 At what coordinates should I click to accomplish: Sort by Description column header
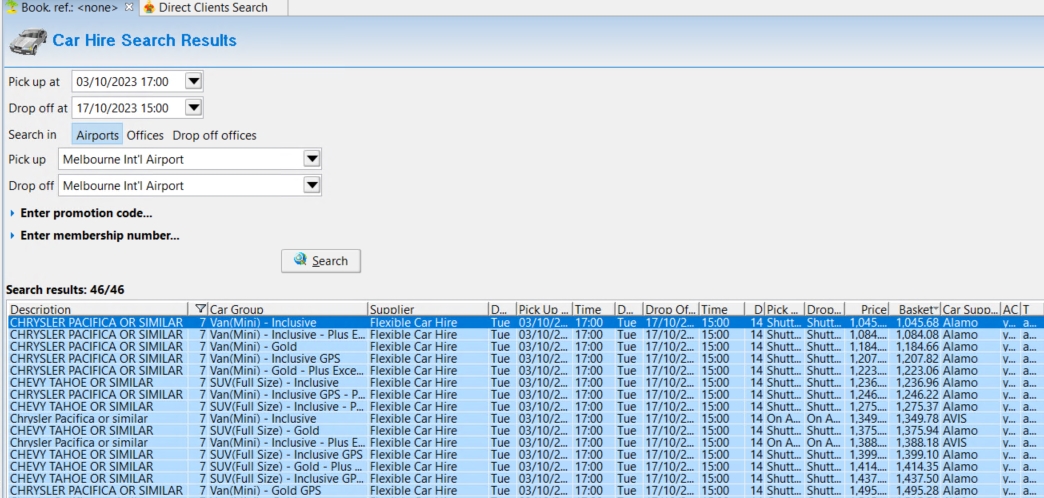(x=97, y=309)
